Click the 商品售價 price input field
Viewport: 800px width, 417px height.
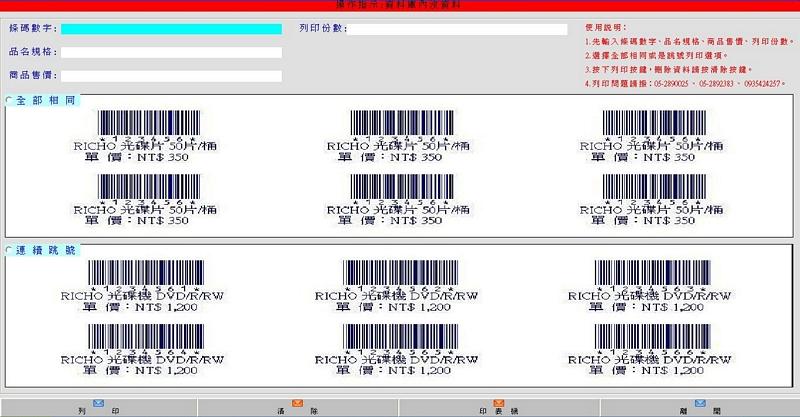coord(171,76)
